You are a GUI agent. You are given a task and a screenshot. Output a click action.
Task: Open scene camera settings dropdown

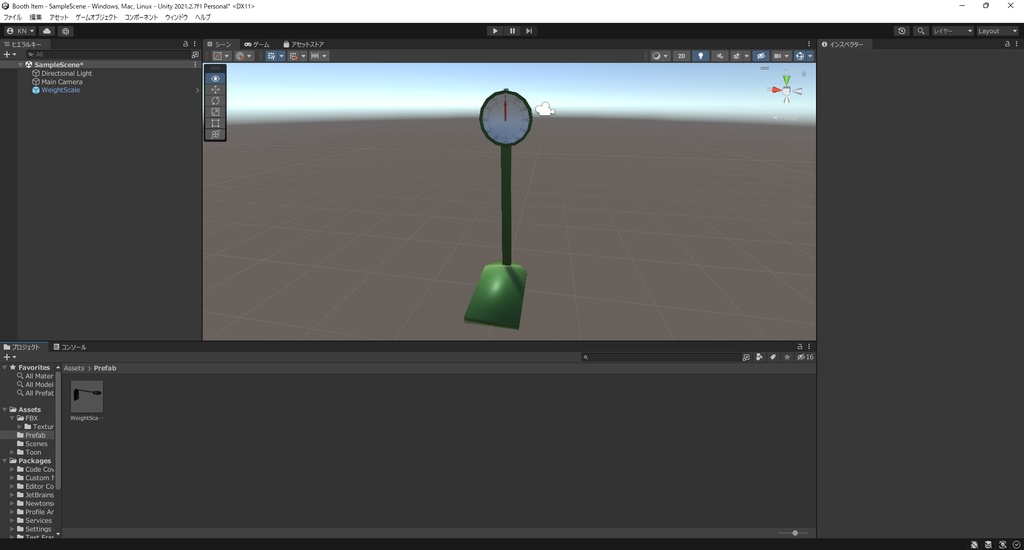pyautogui.click(x=780, y=56)
